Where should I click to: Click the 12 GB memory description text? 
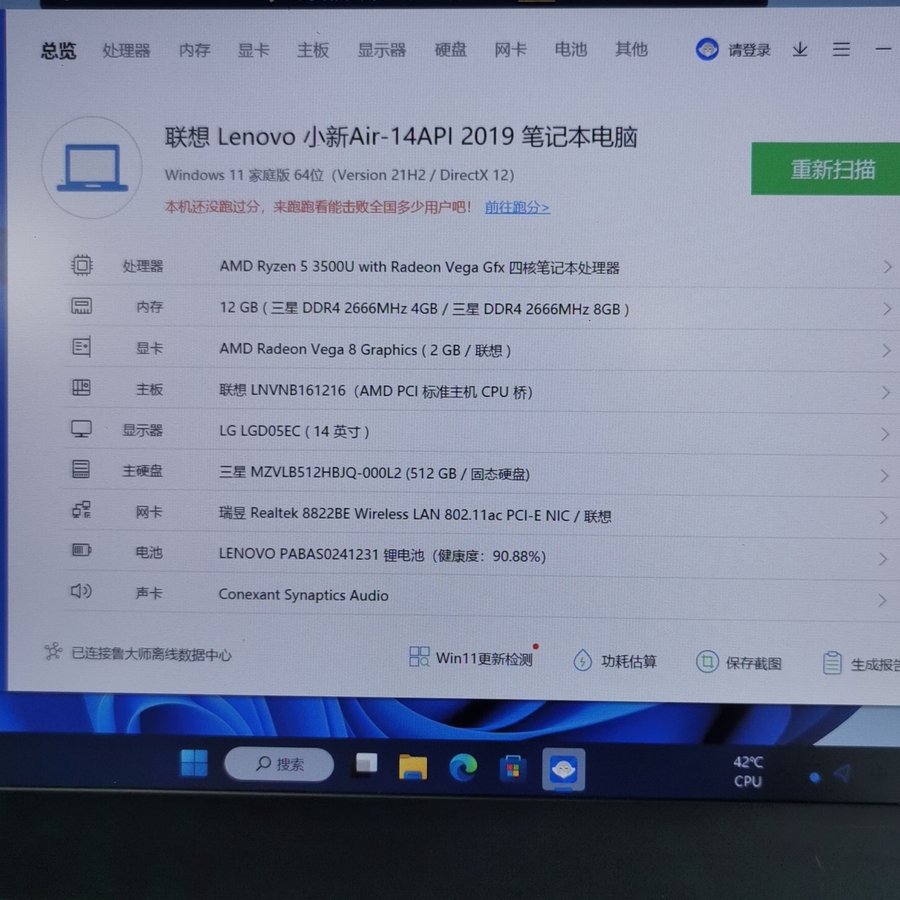(x=424, y=308)
